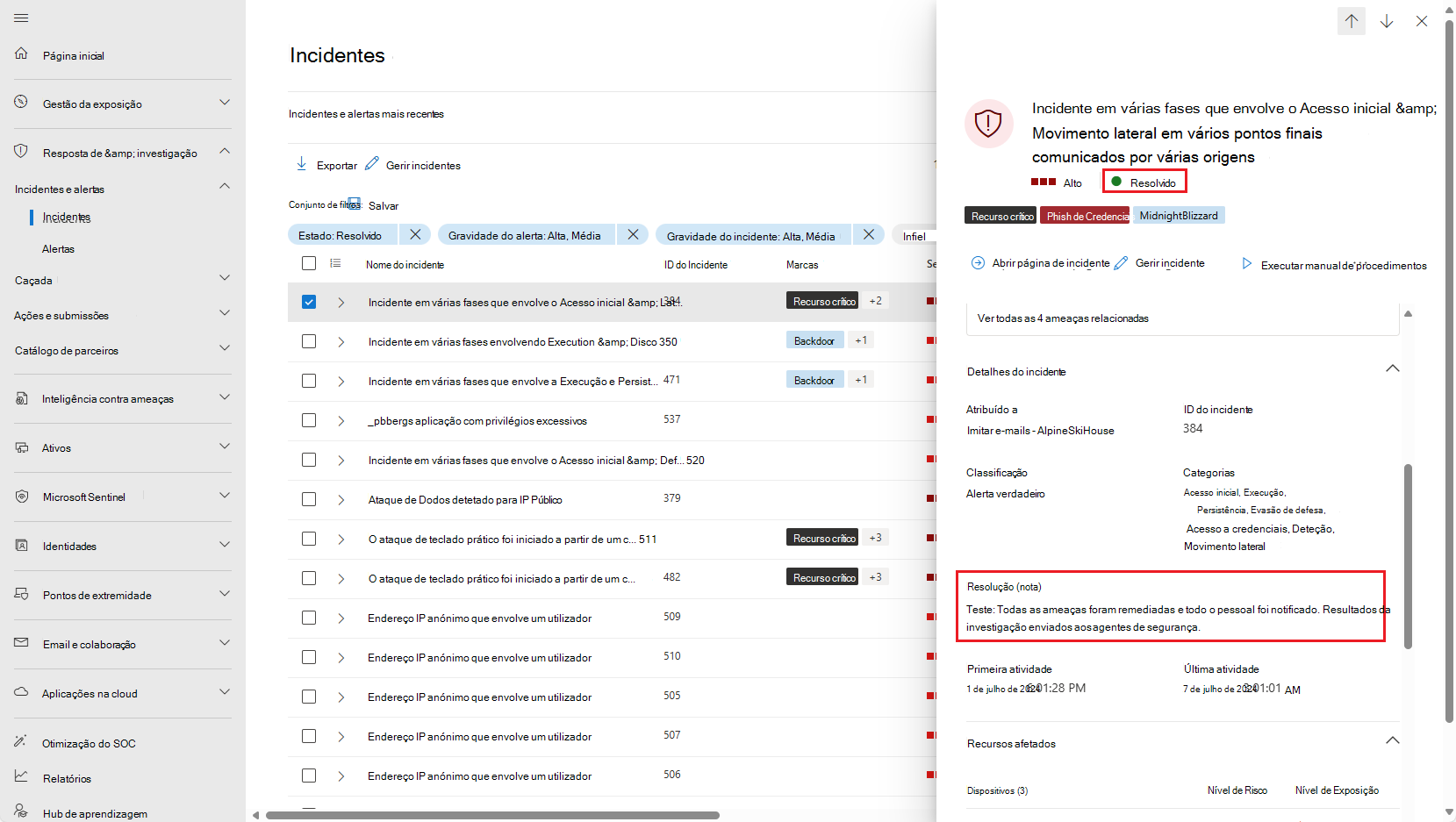Click the Exportar download icon
The width and height of the screenshot is (1456, 822).
[301, 164]
